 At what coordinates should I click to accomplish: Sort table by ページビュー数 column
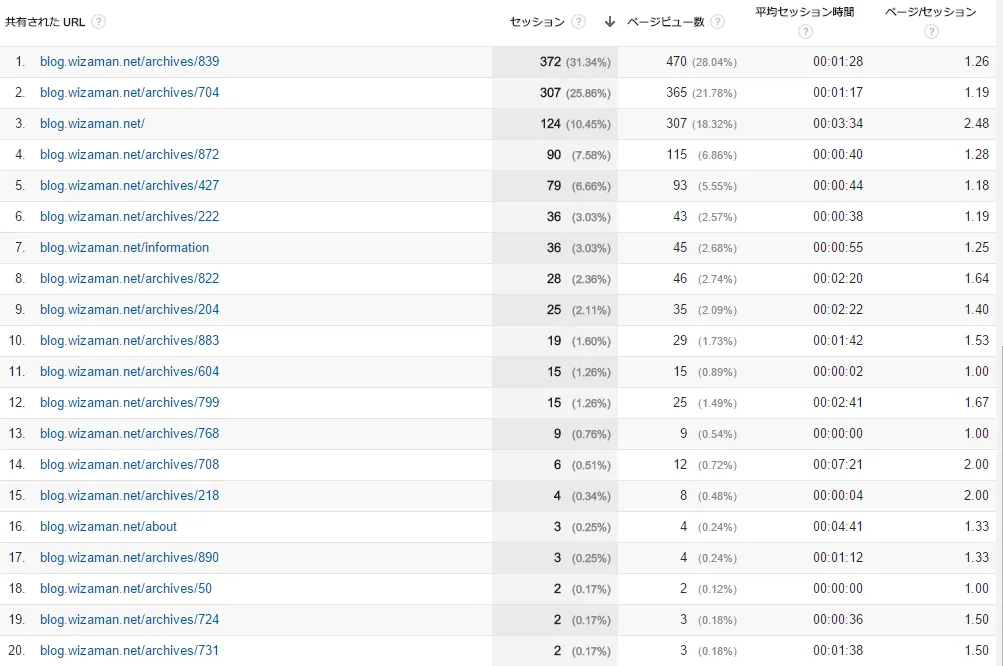tap(665, 22)
